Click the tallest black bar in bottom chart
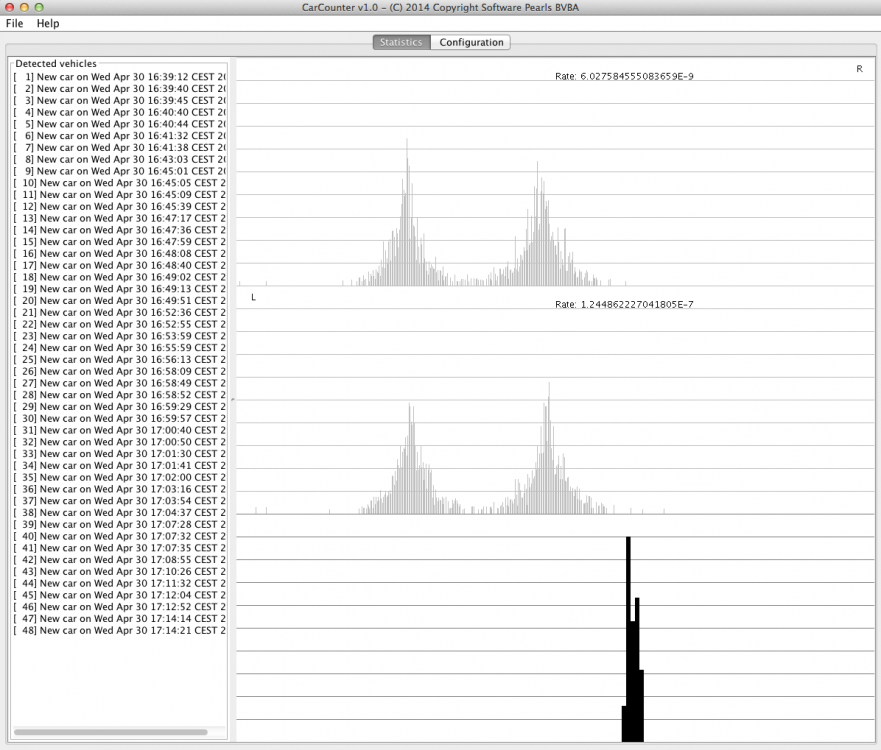The width and height of the screenshot is (881, 750). (x=628, y=620)
